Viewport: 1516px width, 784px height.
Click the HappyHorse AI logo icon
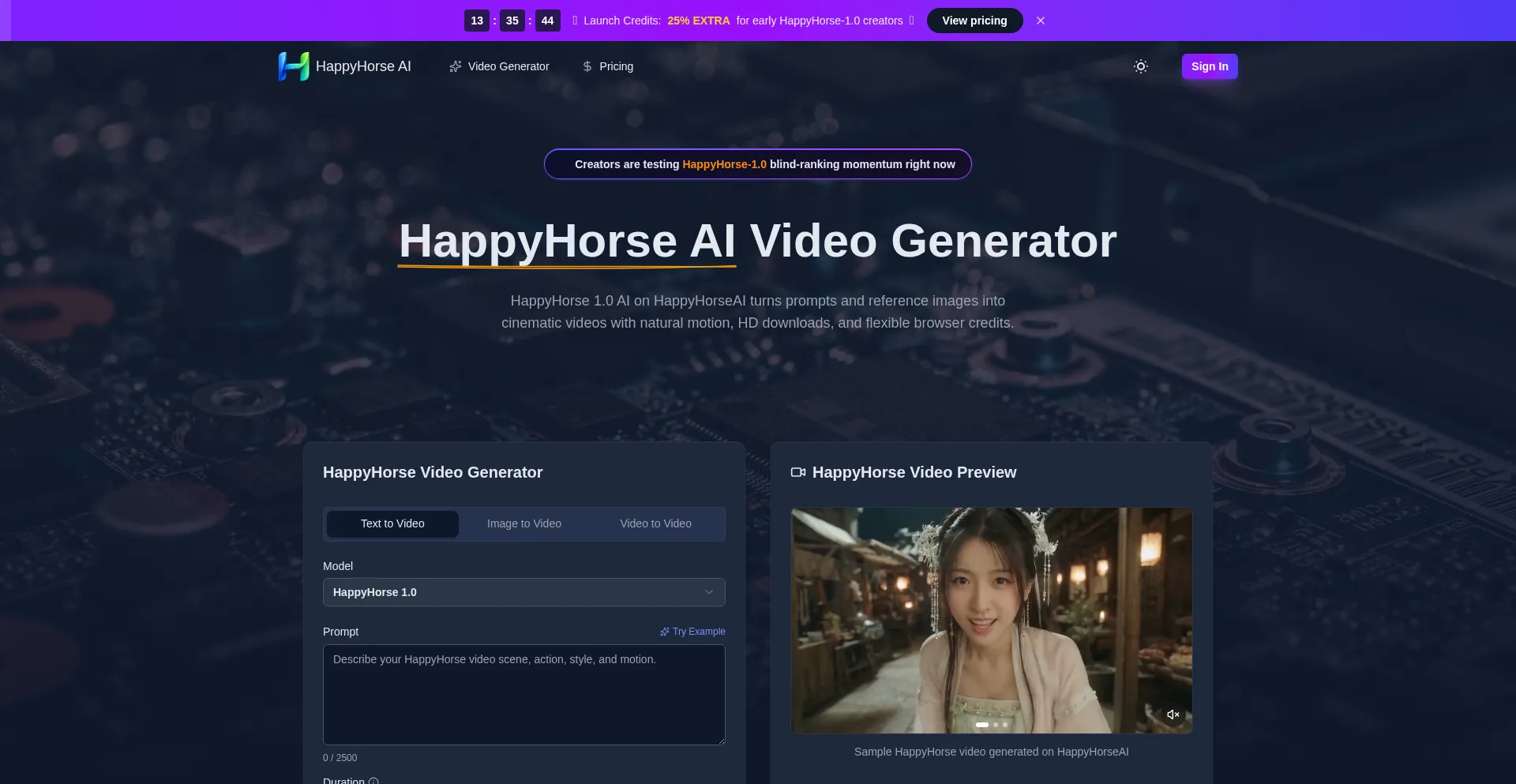(x=294, y=66)
